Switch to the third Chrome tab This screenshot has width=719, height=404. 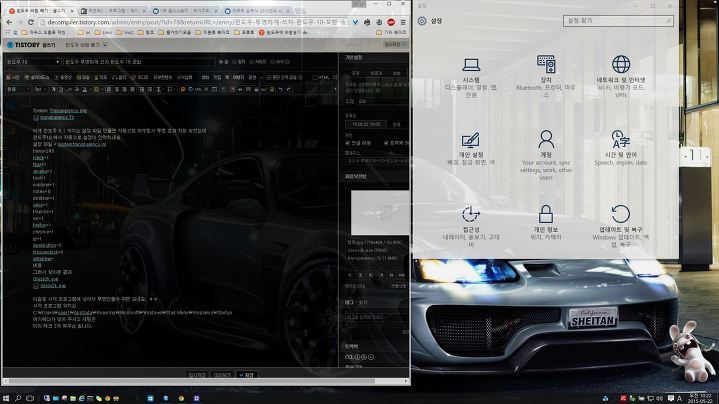(x=185, y=10)
